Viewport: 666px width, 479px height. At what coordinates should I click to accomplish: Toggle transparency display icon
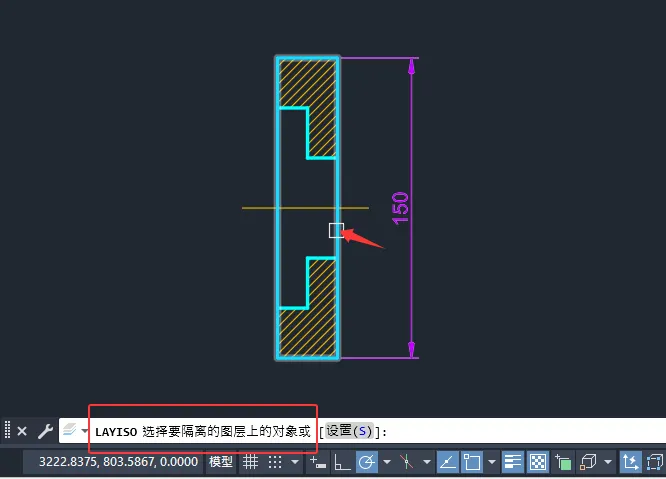538,462
